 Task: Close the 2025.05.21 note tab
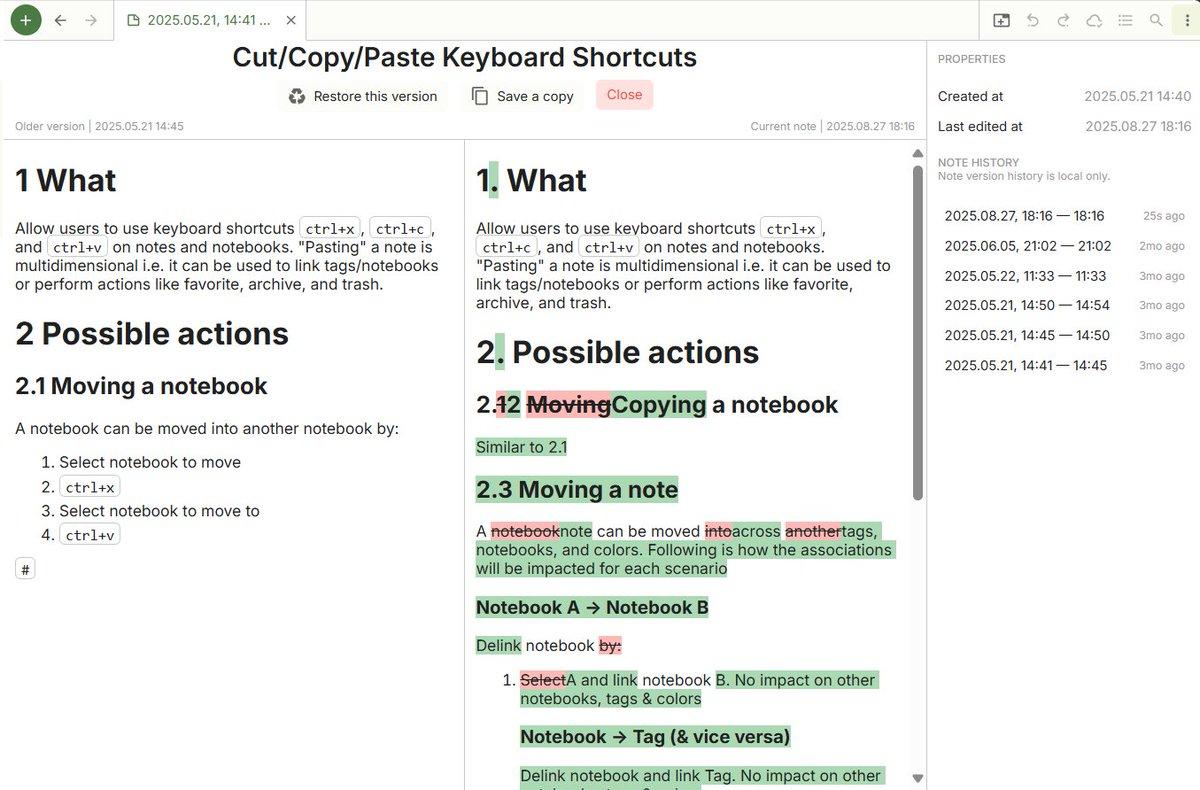[x=290, y=20]
